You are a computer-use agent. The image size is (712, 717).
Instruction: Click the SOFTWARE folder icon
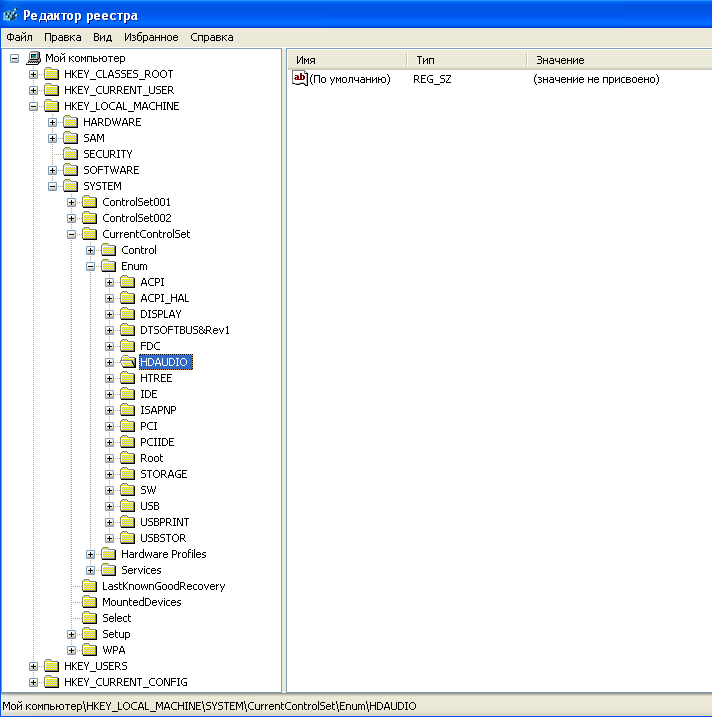pos(70,170)
